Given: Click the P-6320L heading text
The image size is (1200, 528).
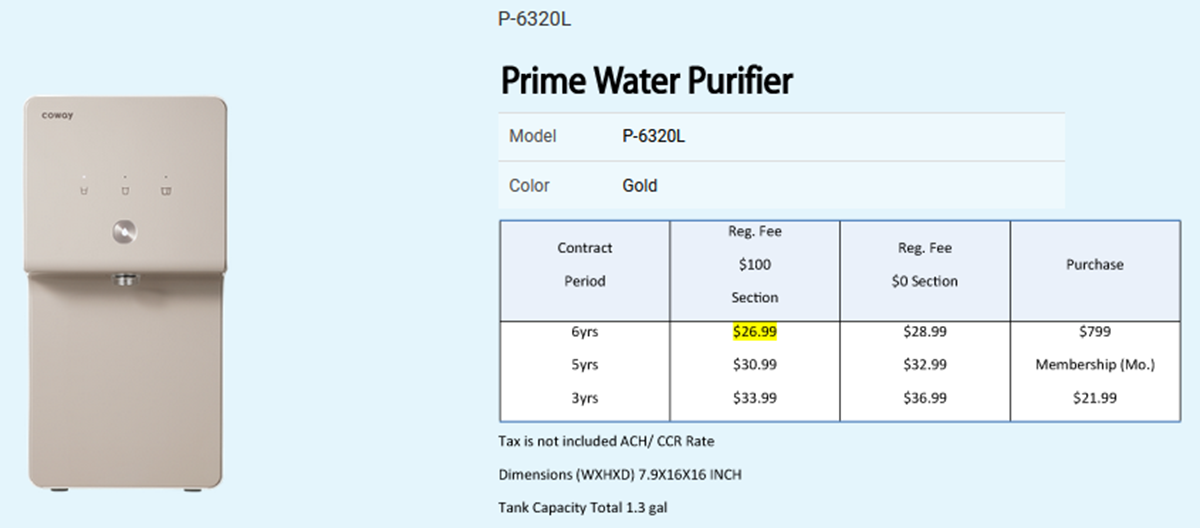Looking at the screenshot, I should pos(534,19).
